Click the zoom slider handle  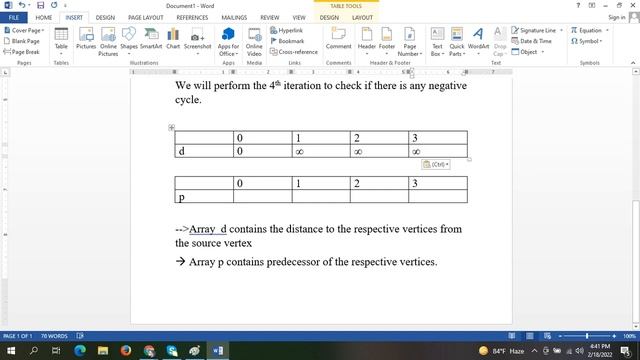point(587,336)
